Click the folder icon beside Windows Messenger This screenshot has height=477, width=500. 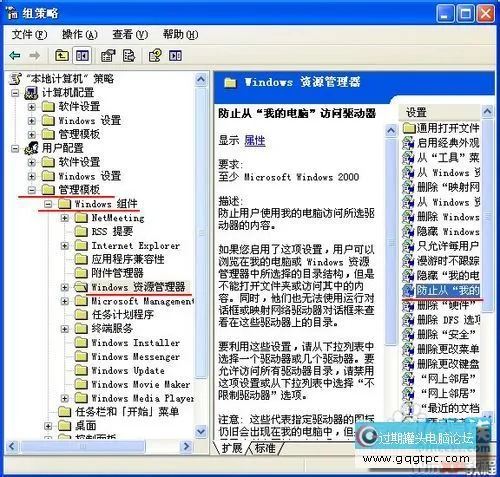[81, 356]
